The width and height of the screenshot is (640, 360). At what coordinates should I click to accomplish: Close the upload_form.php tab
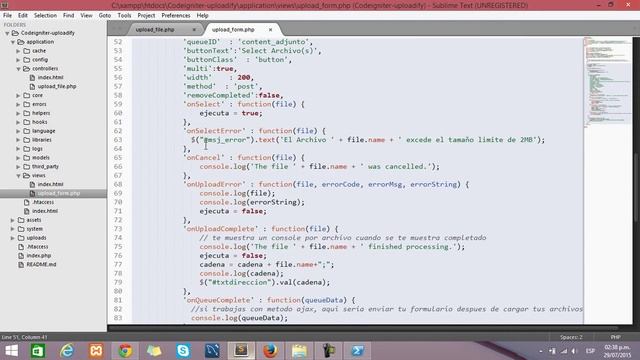tap(270, 29)
